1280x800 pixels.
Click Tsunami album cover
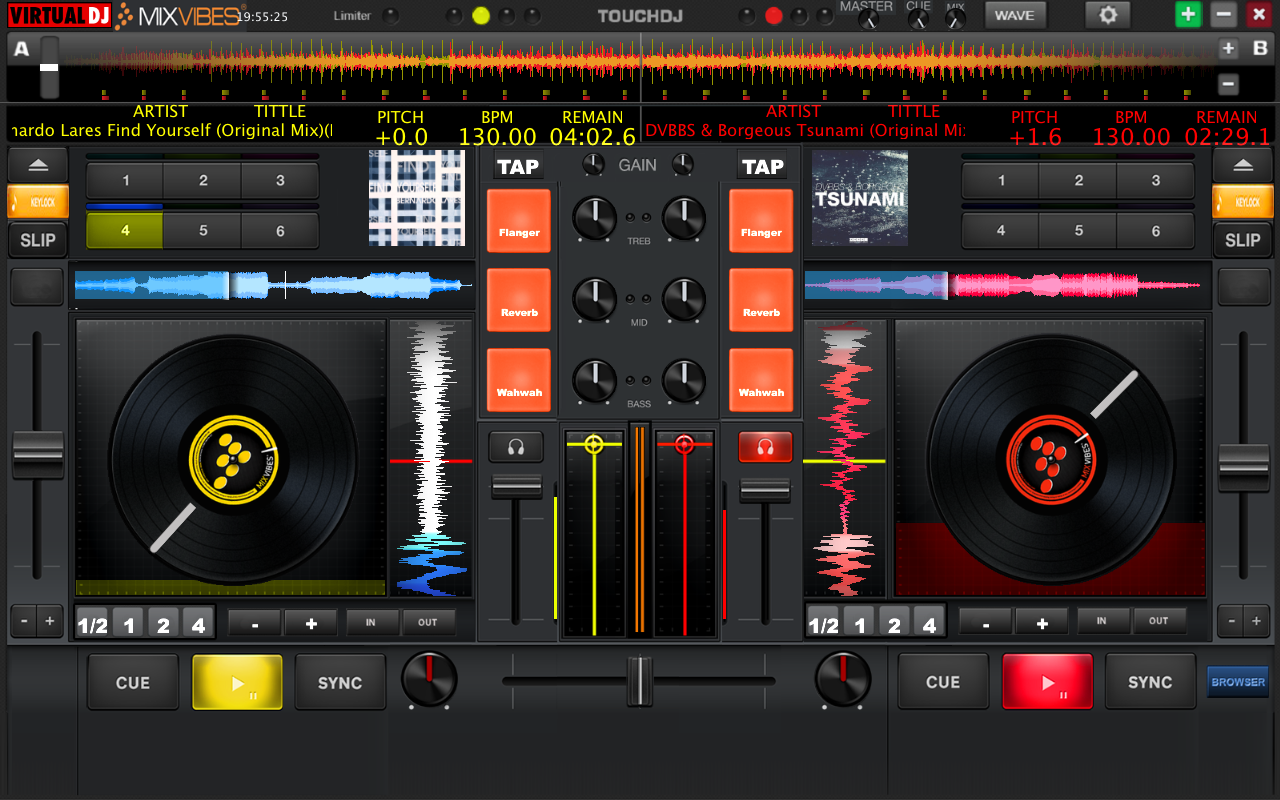pos(860,198)
